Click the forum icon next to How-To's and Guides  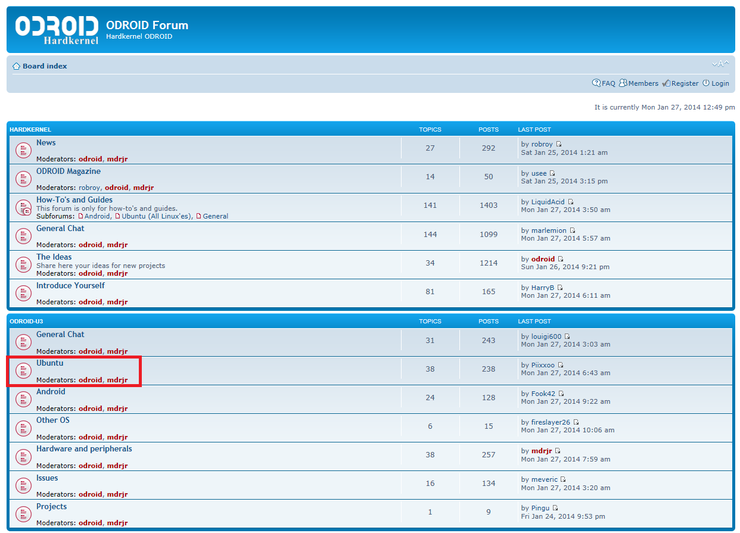click(x=23, y=207)
